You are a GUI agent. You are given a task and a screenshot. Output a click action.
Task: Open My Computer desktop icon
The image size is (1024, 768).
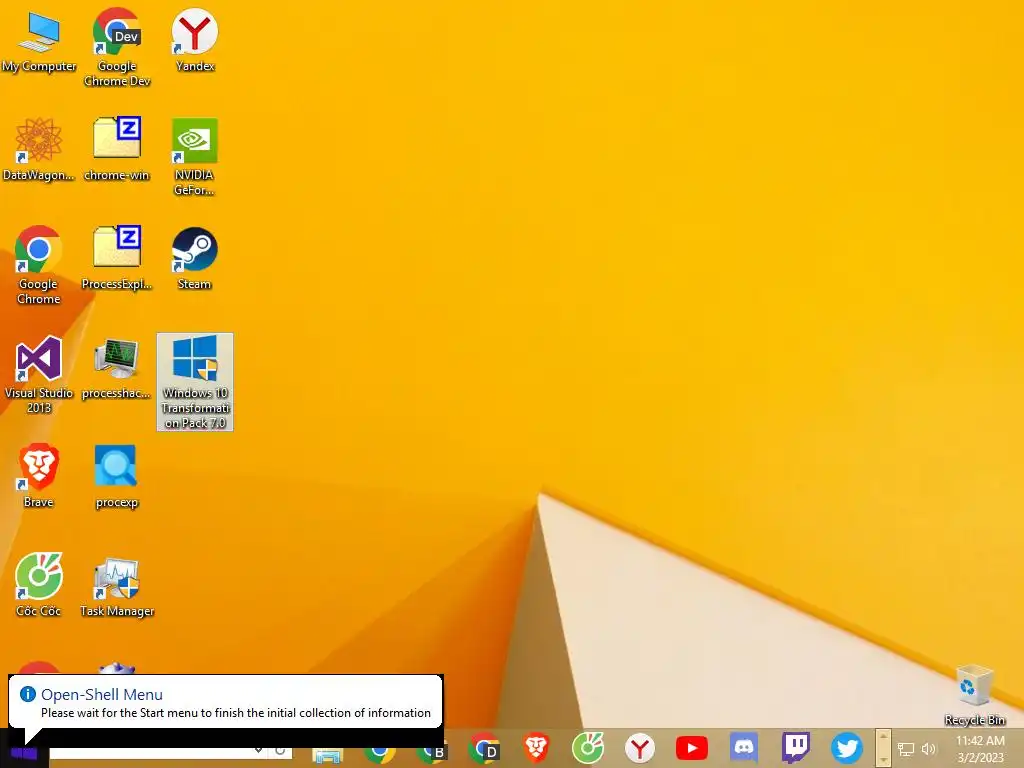pyautogui.click(x=39, y=43)
